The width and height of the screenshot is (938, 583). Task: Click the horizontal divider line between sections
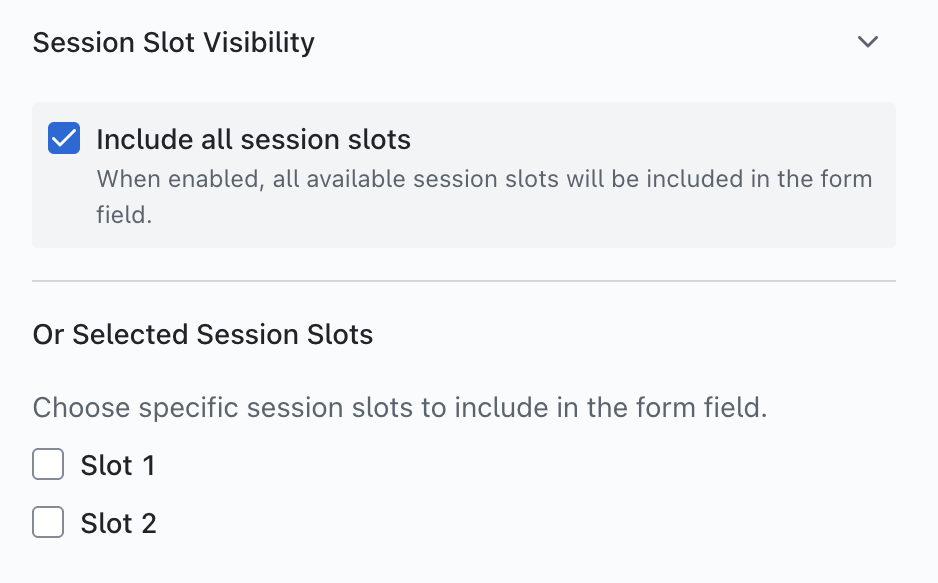464,282
